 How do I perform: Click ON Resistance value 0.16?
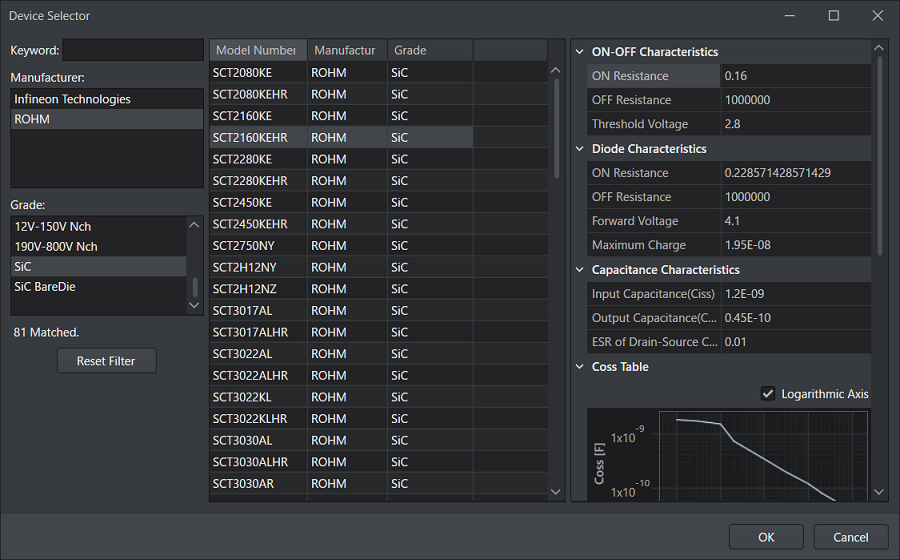click(x=796, y=76)
